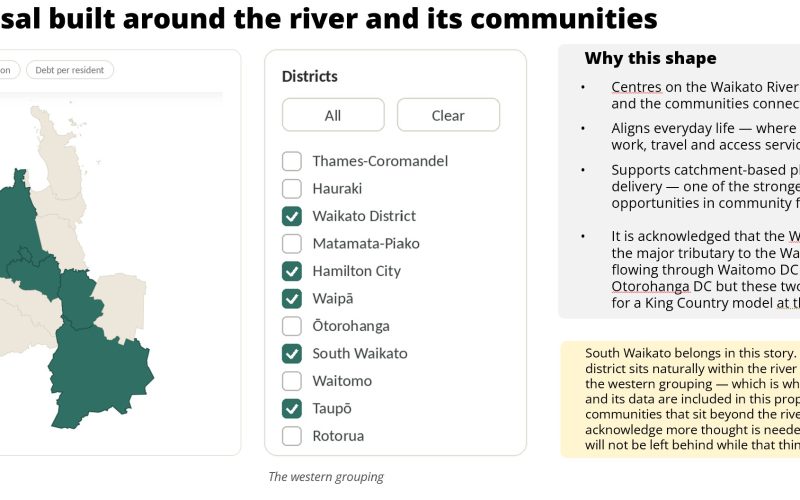This screenshot has height=500, width=800.
Task: Select the Ōtorohanga district checkbox
Action: click(x=292, y=327)
